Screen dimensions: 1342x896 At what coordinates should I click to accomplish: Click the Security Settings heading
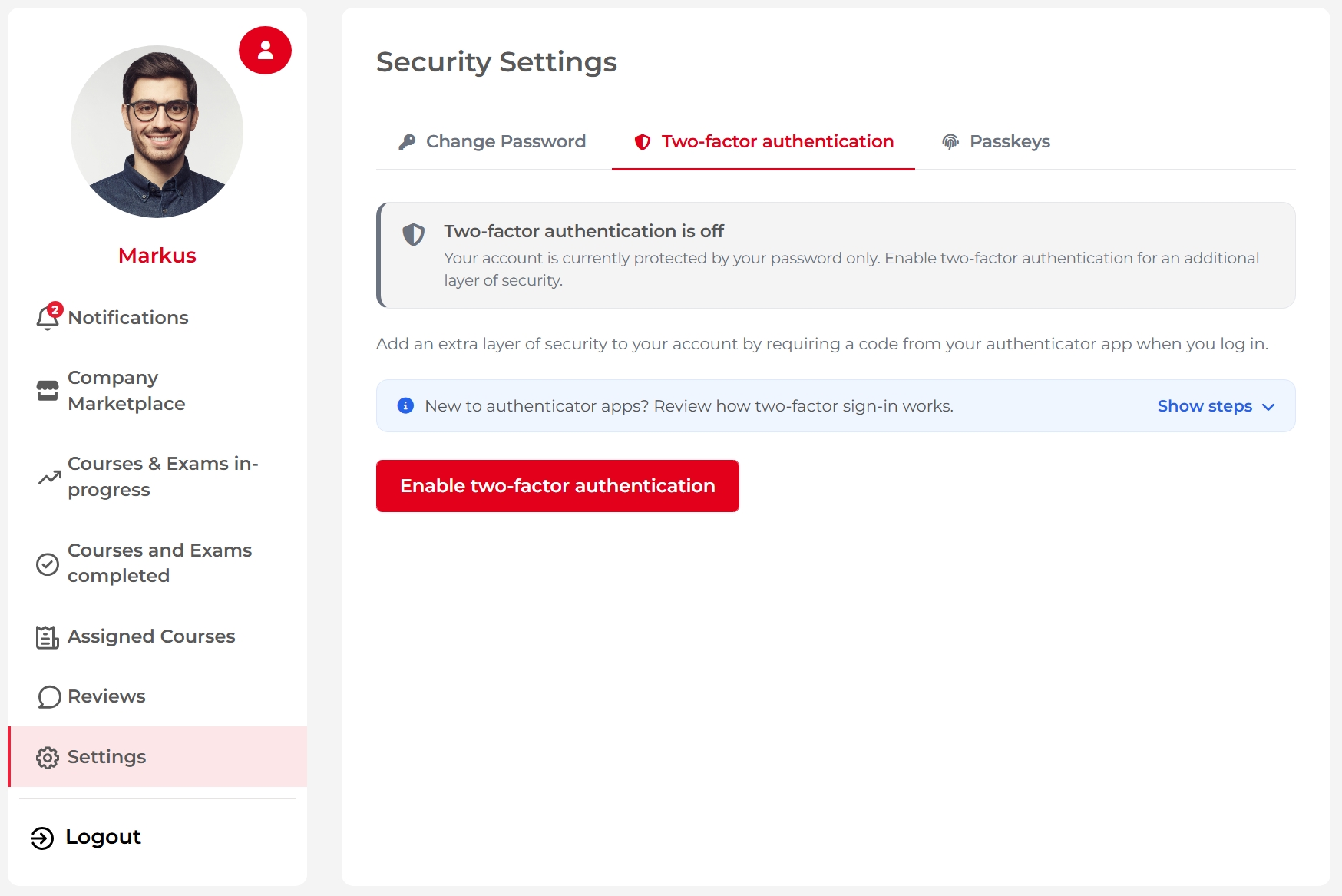coord(497,62)
